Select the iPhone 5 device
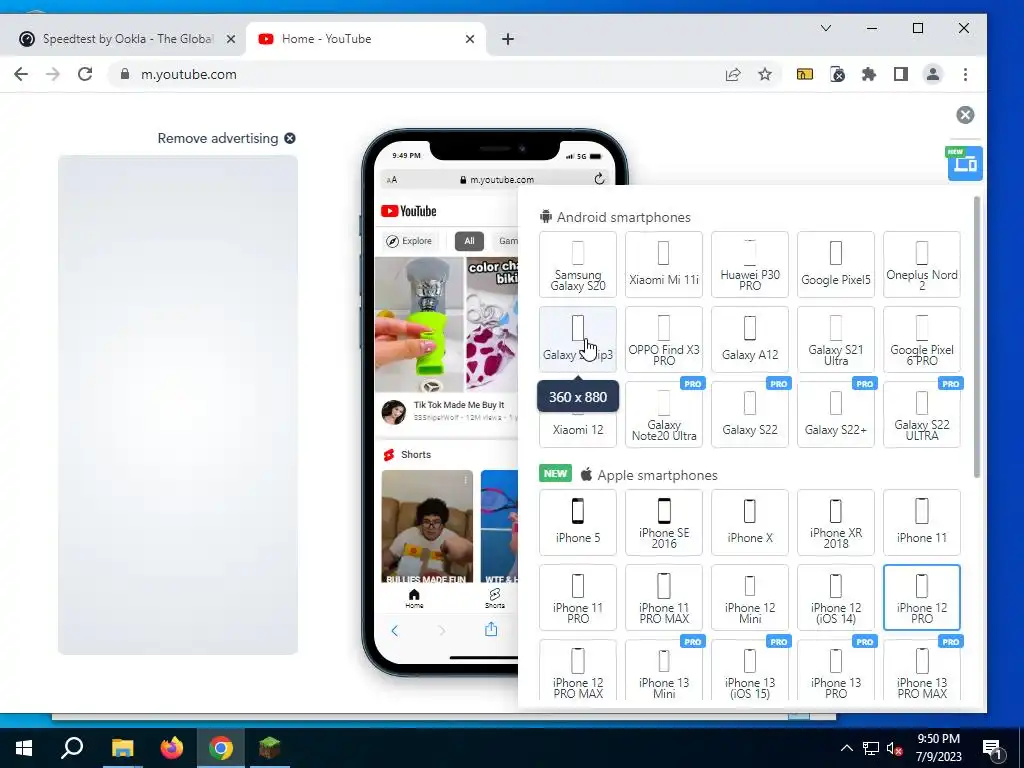Viewport: 1024px width, 768px height. pos(578,522)
